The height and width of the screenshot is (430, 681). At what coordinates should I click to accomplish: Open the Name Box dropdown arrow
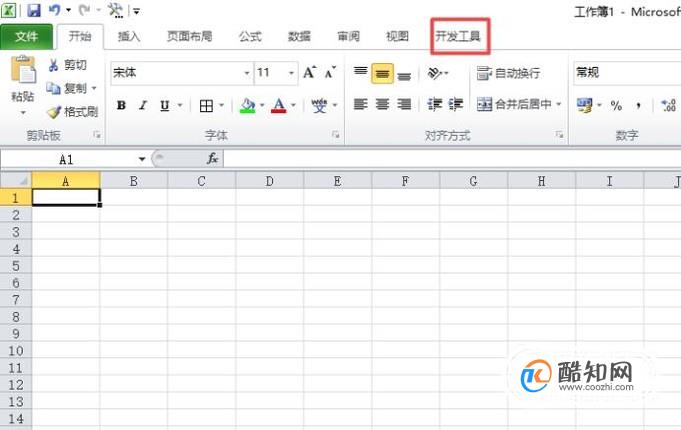[x=142, y=159]
